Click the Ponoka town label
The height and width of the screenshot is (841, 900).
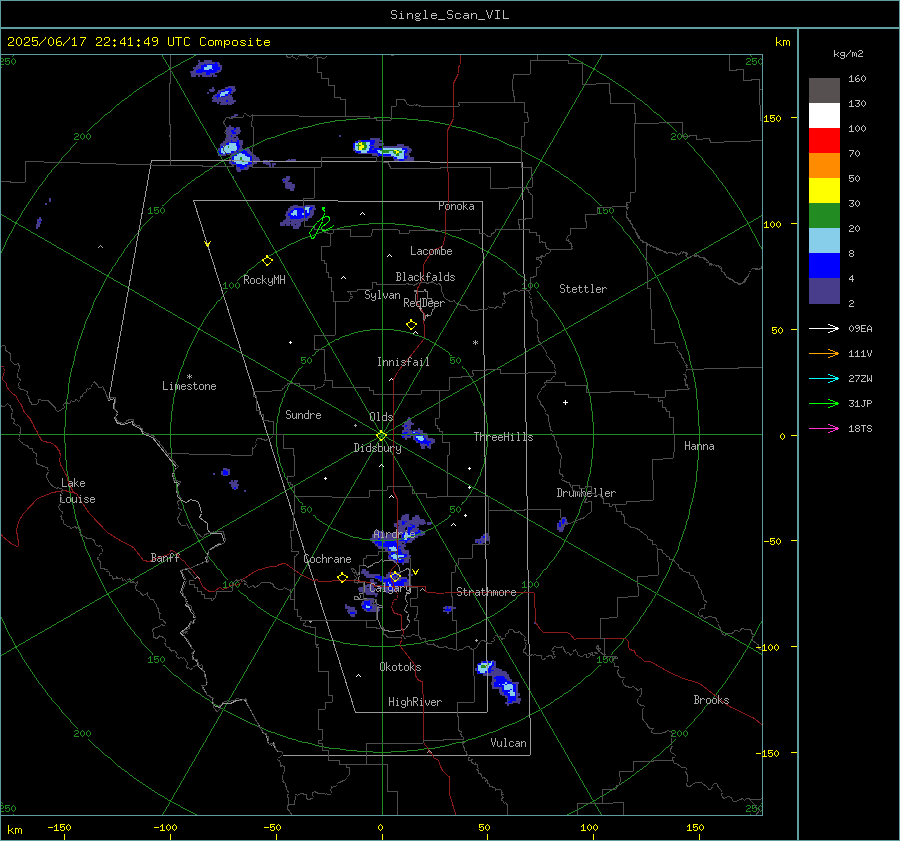point(456,206)
